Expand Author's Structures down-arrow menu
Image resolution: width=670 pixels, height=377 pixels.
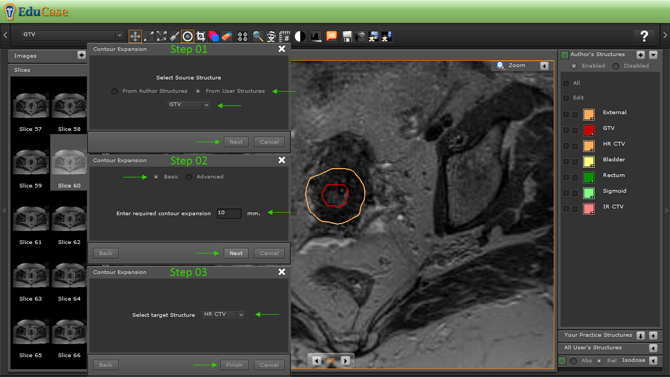point(653,55)
